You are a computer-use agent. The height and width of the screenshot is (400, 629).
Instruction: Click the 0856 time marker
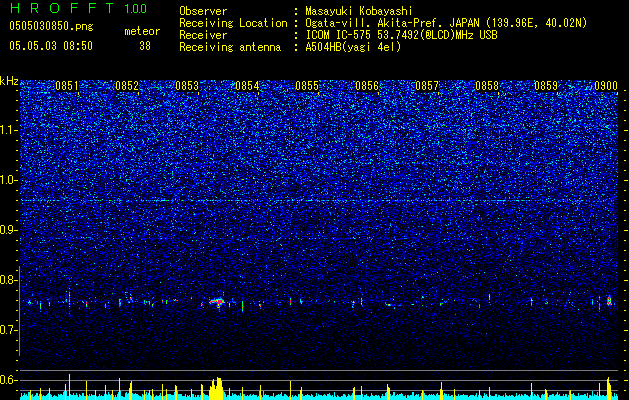[x=367, y=86]
